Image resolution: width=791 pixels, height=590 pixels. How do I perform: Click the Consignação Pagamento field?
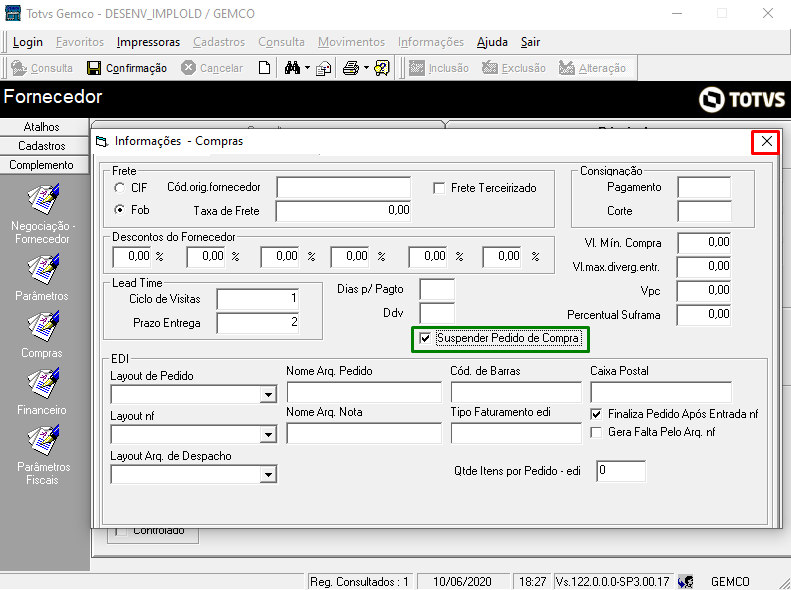pos(704,188)
